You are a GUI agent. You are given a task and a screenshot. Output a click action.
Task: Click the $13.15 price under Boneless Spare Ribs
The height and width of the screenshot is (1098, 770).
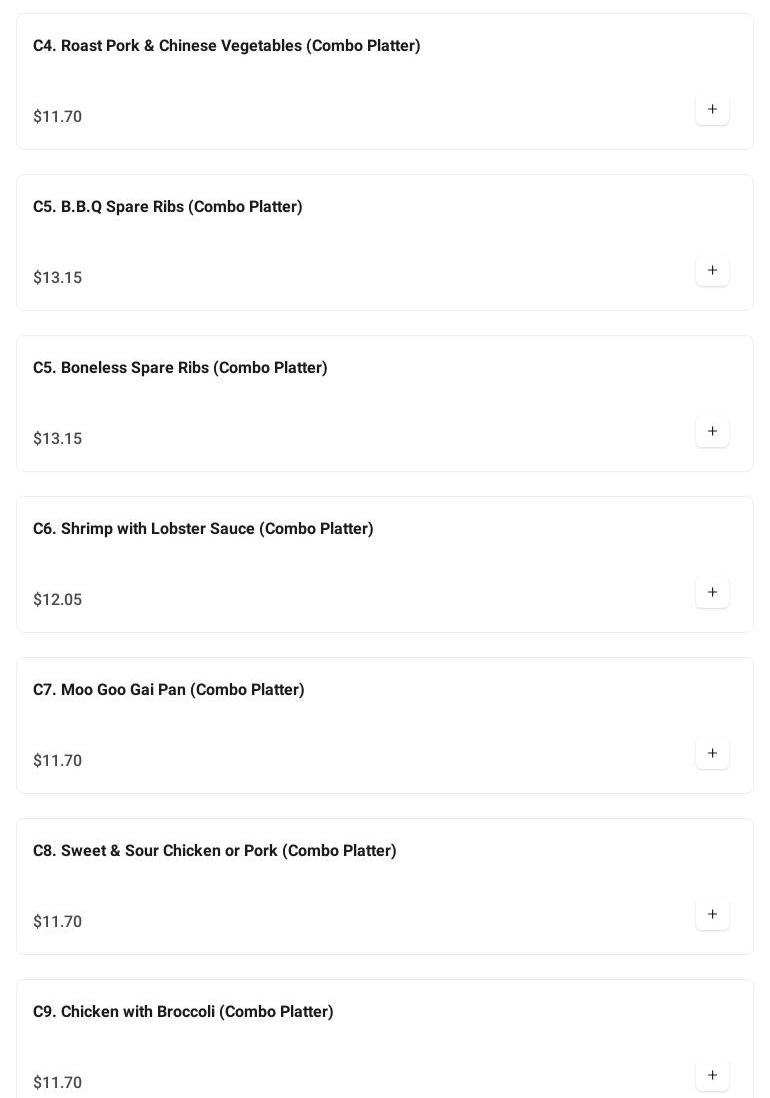point(57,439)
